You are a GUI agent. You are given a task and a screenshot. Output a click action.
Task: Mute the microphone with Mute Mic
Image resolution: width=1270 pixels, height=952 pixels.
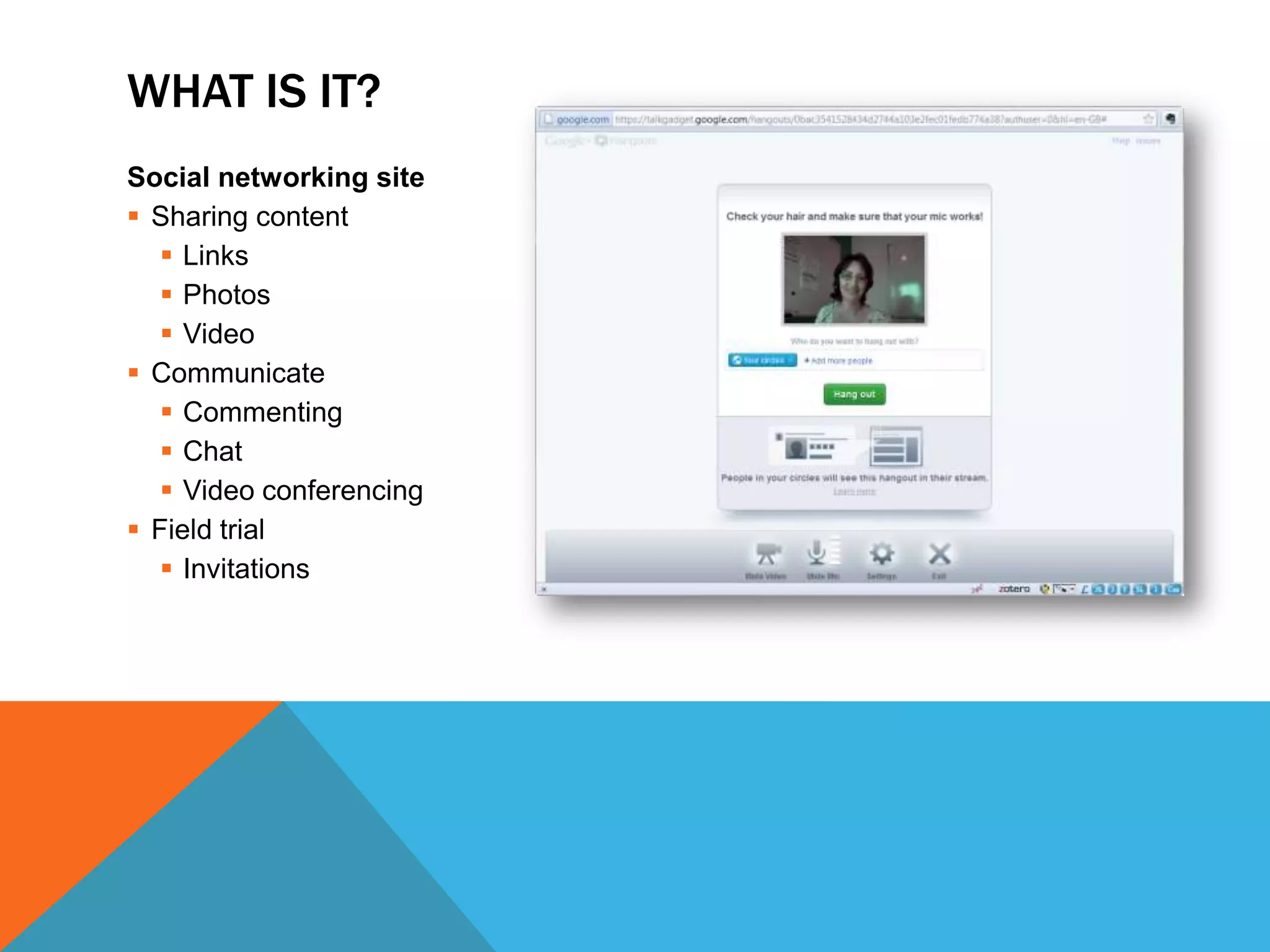(816, 552)
